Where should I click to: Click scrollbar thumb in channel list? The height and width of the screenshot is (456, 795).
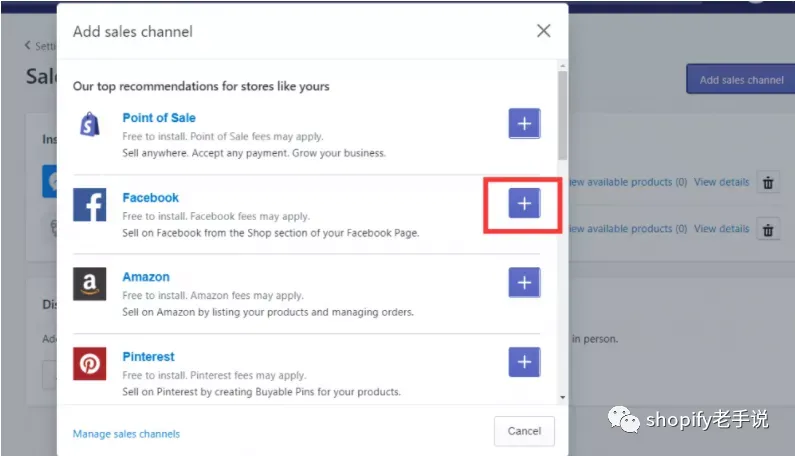click(x=563, y=116)
